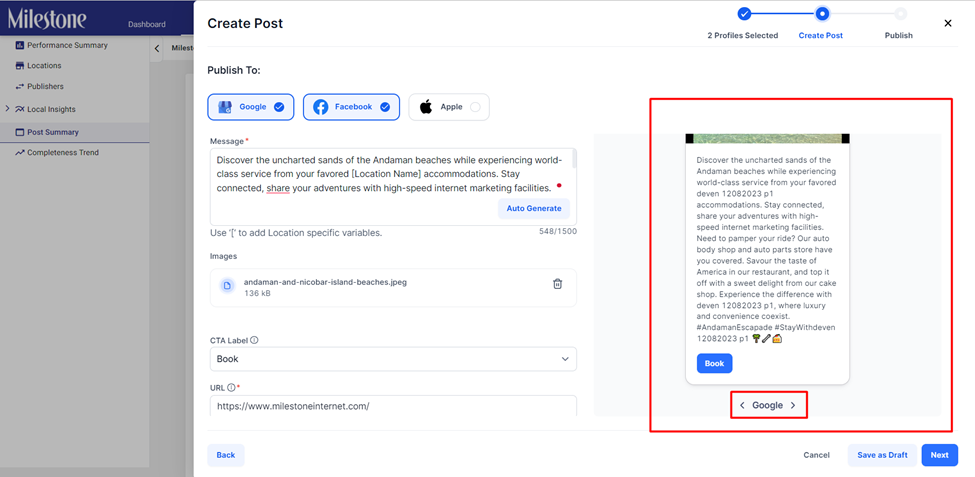
Task: Click the Google Business Profile icon
Action: [224, 107]
